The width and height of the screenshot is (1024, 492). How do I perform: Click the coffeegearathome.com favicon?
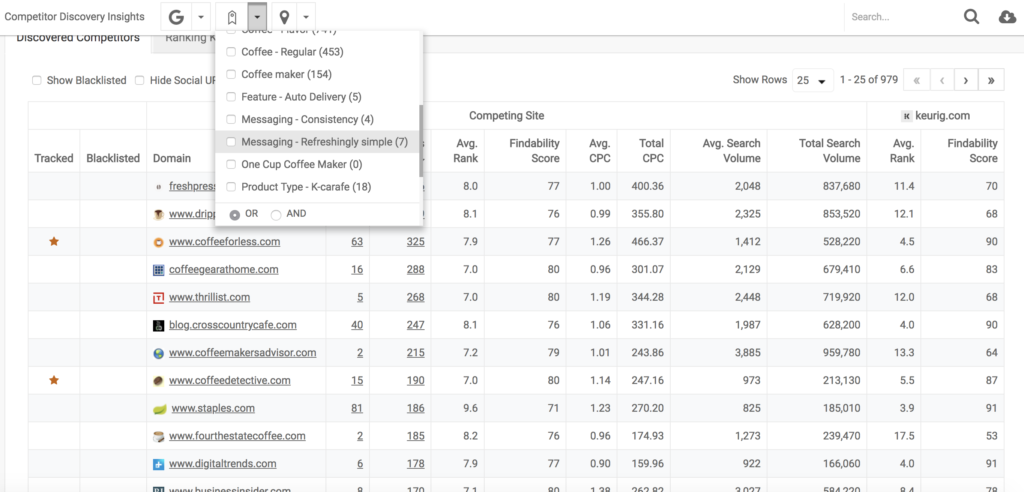[x=158, y=269]
